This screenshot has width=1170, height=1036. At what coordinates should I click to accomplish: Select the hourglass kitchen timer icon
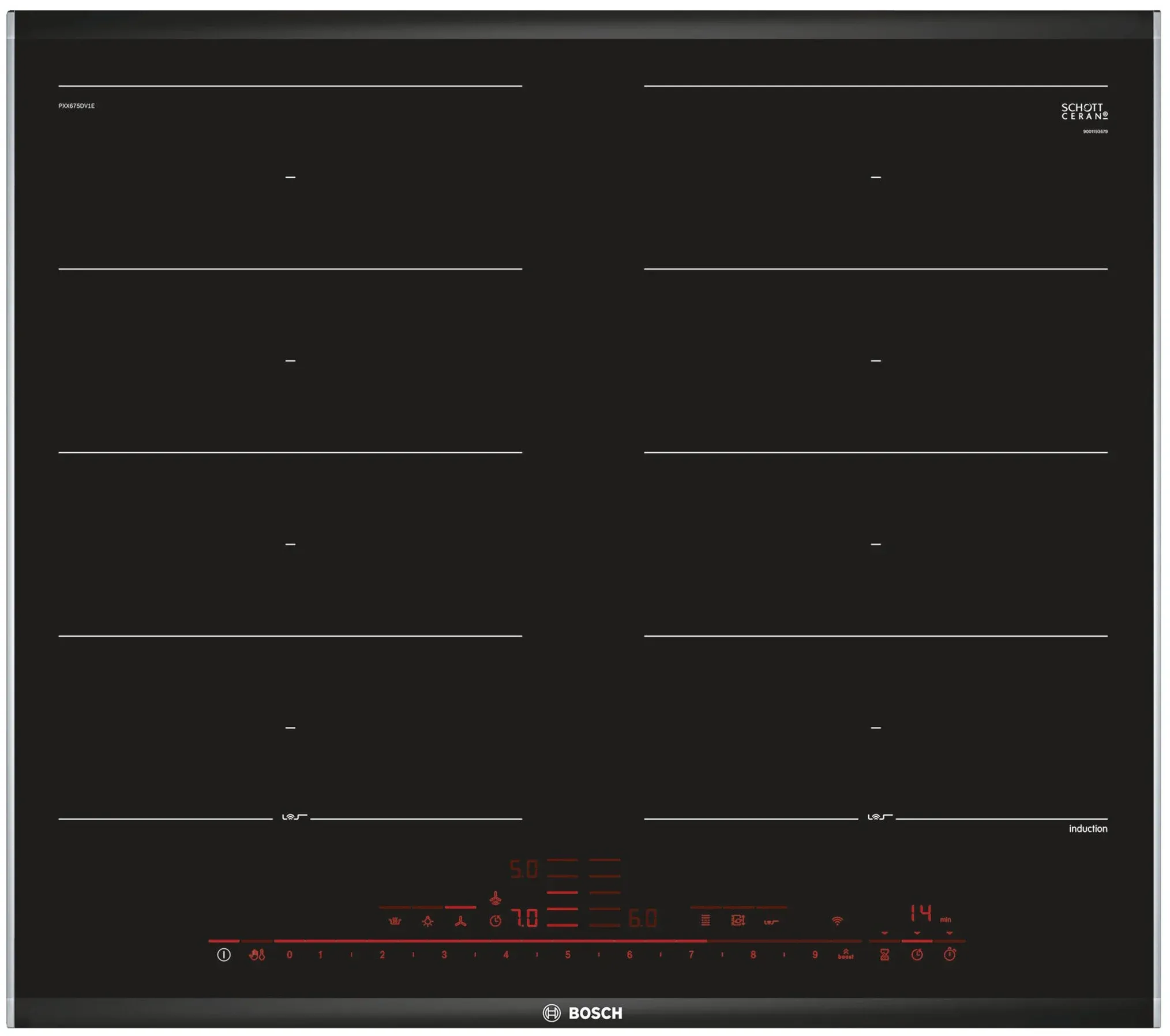[x=884, y=955]
